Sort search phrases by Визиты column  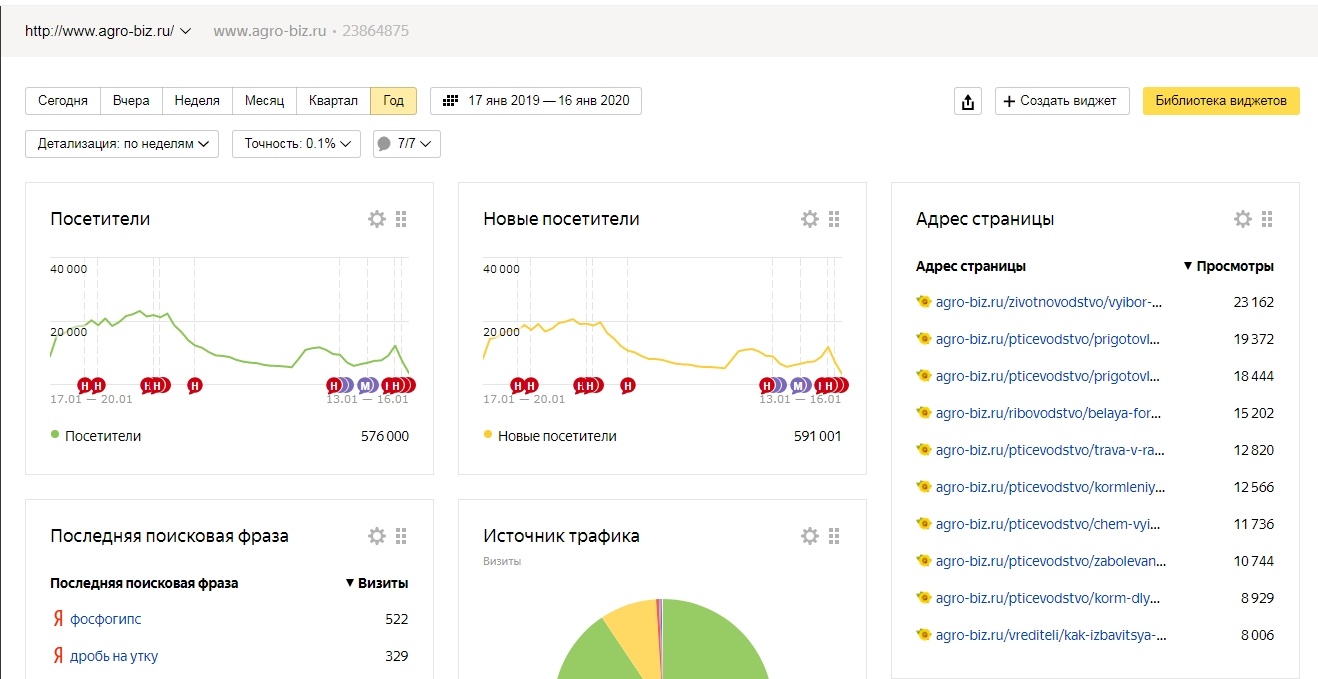pos(376,583)
